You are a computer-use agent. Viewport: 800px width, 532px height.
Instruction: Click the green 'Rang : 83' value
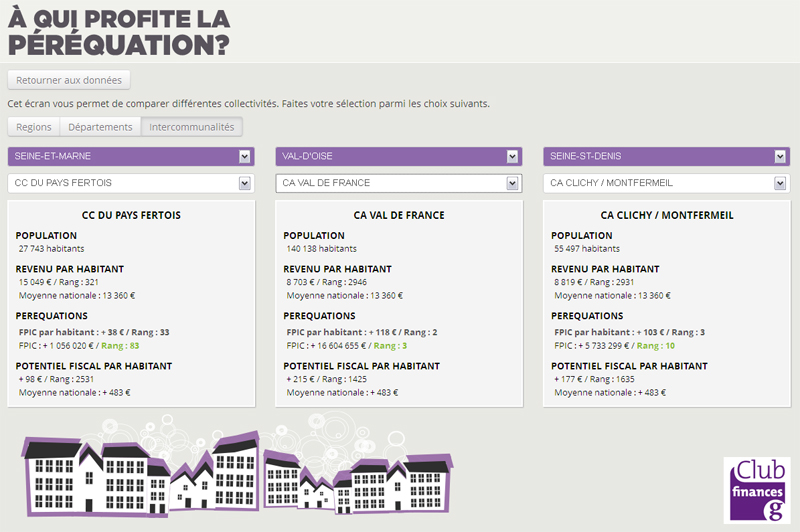tap(120, 345)
